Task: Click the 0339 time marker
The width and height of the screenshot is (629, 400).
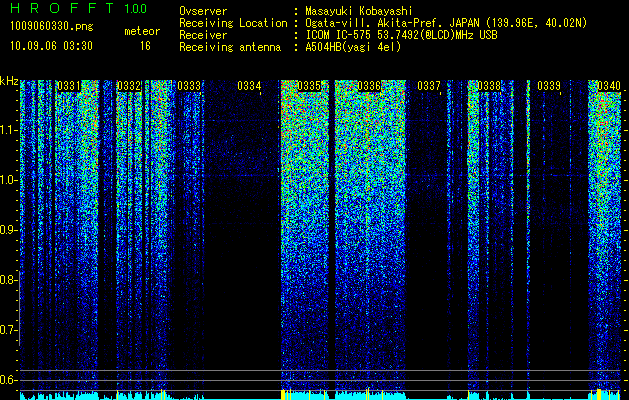Action: pyautogui.click(x=549, y=86)
